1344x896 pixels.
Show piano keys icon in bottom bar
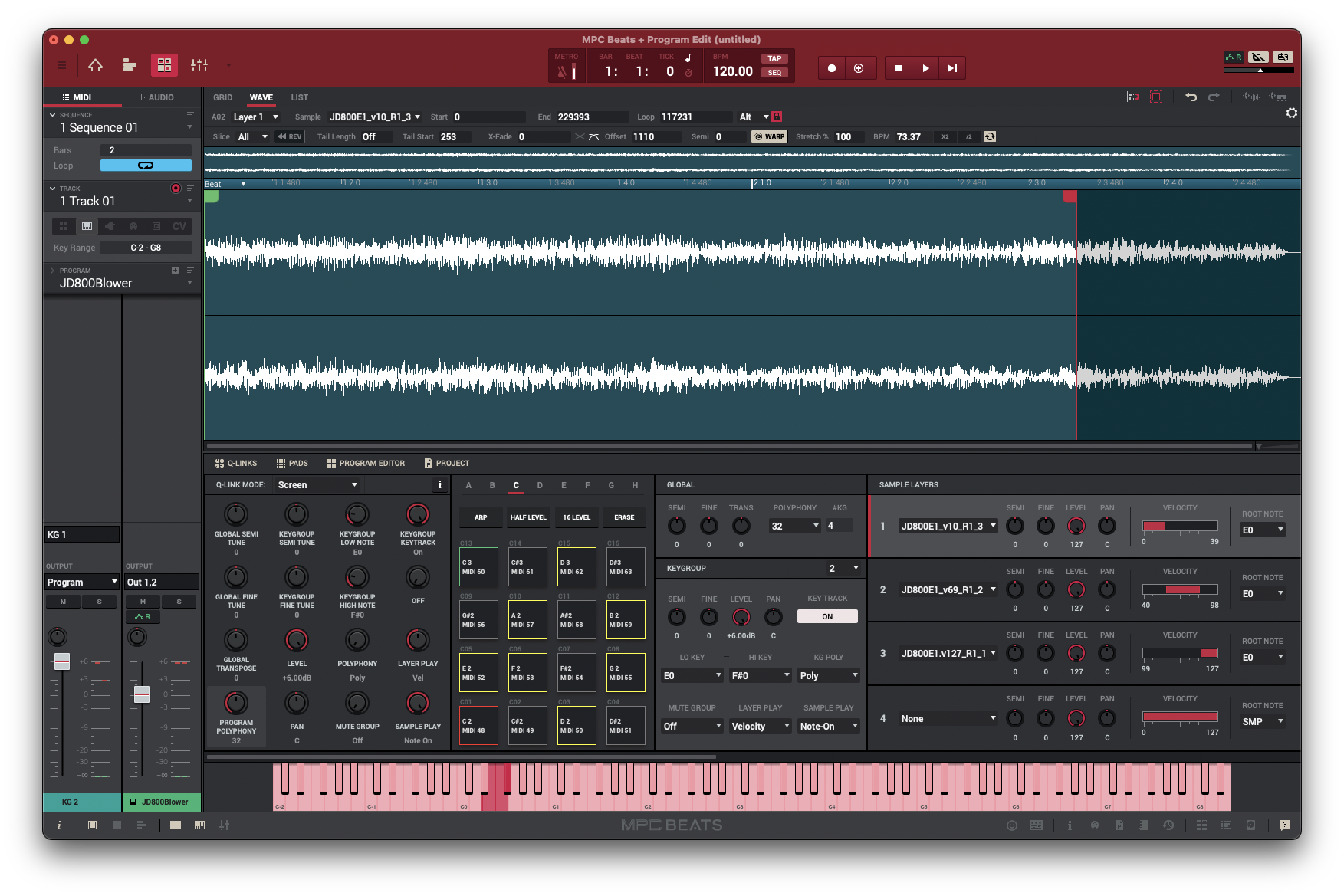coord(199,825)
